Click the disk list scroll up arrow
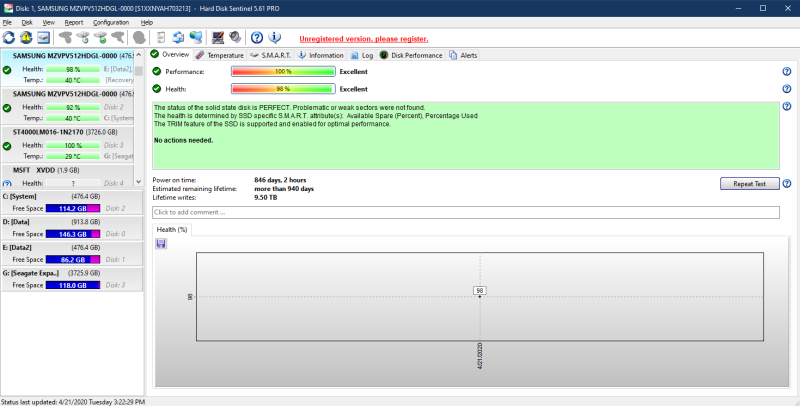Image resolution: width=800 pixels, height=406 pixels. (139, 55)
